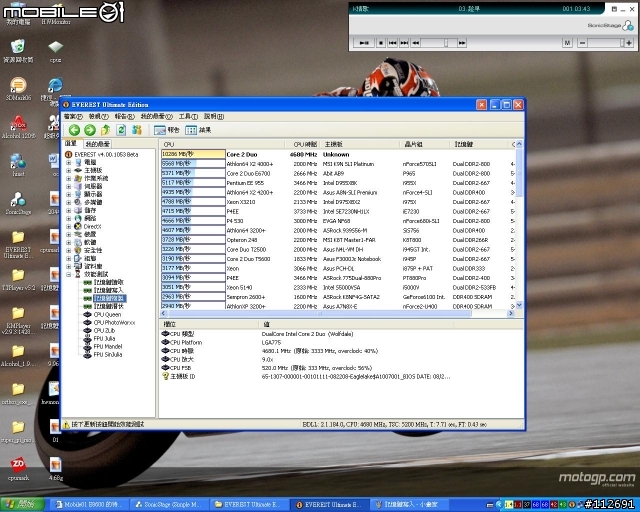Select the FPU Julia benchmark
Viewport: 640px width, 512px height.
point(104,338)
